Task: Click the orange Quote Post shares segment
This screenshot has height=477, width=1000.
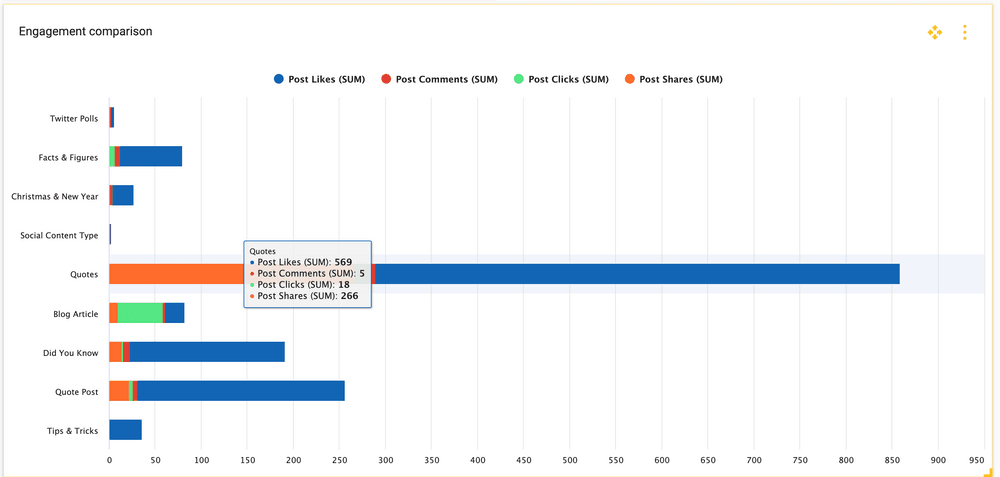Action: 119,391
